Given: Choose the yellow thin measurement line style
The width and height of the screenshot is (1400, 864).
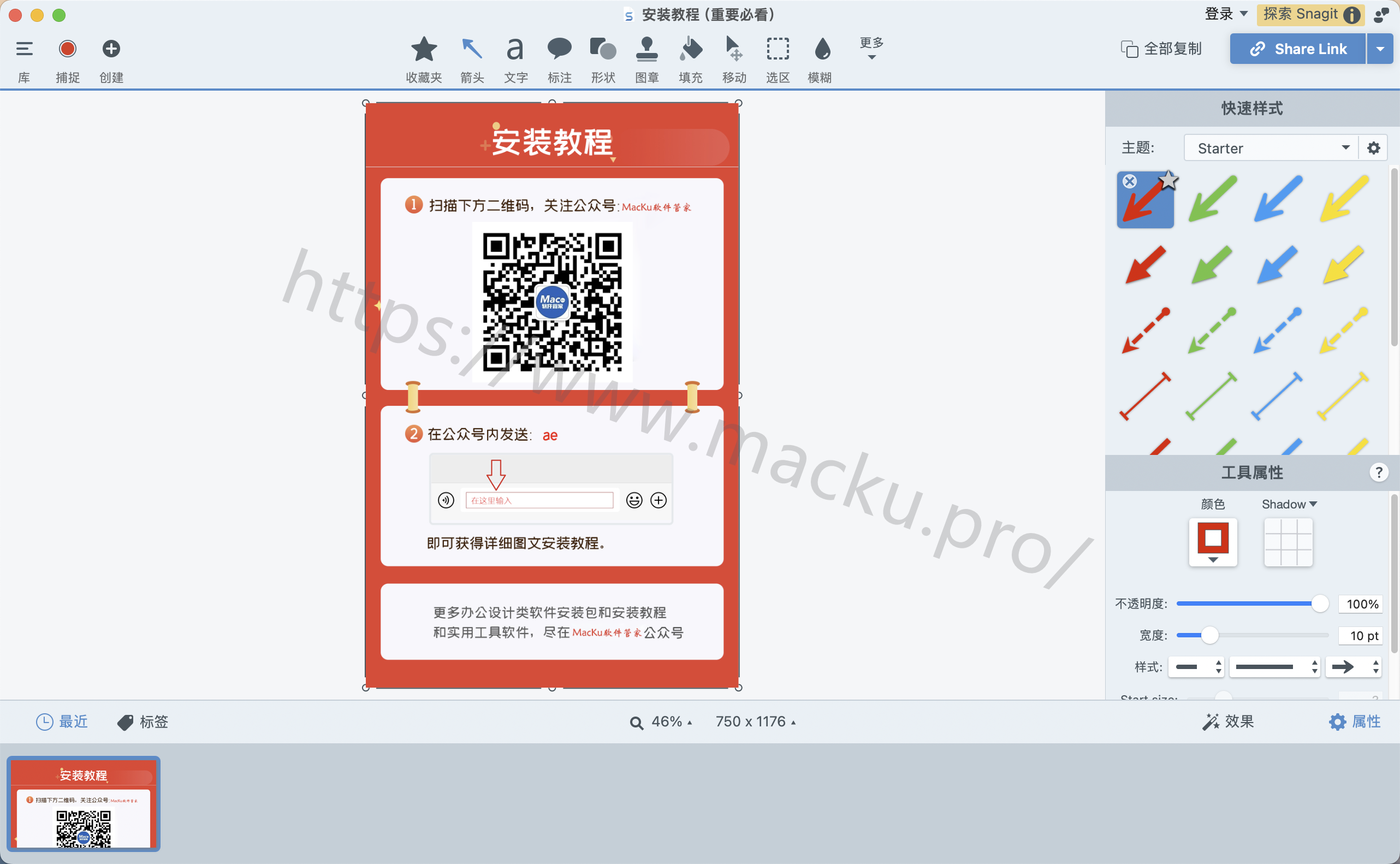Looking at the screenshot, I should coord(1343,396).
